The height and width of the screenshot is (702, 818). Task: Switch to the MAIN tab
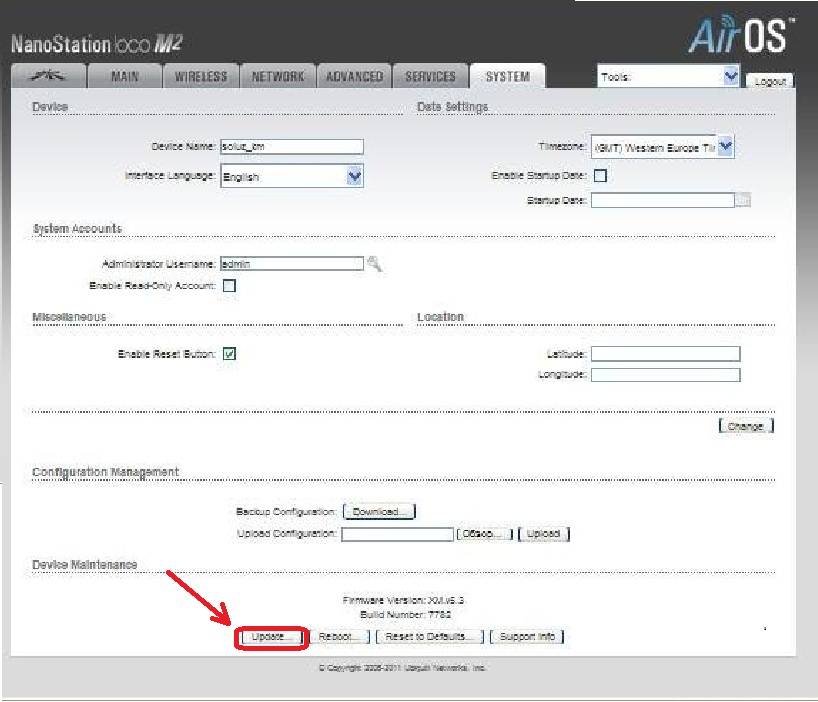[125, 76]
